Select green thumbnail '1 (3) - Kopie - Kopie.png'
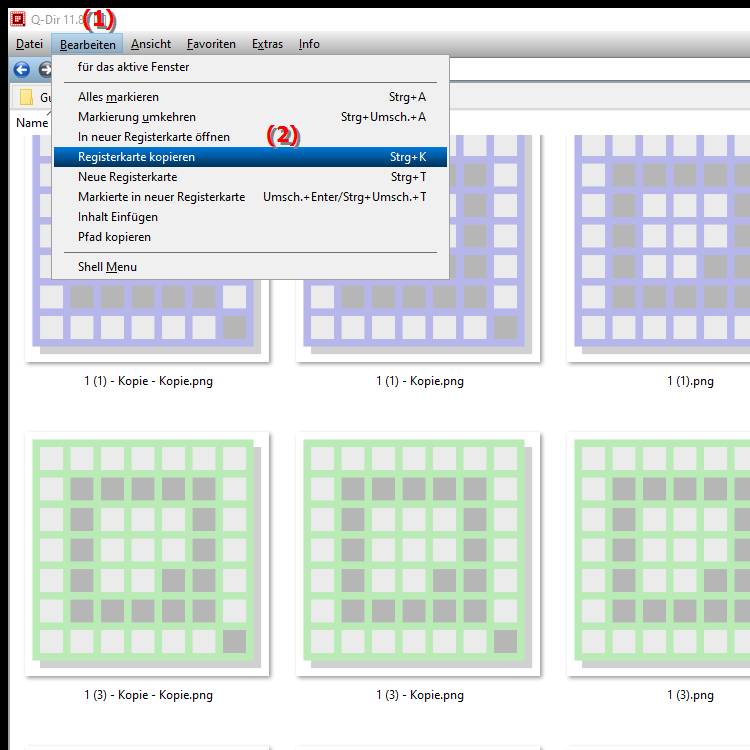This screenshot has width=750, height=750. point(147,554)
